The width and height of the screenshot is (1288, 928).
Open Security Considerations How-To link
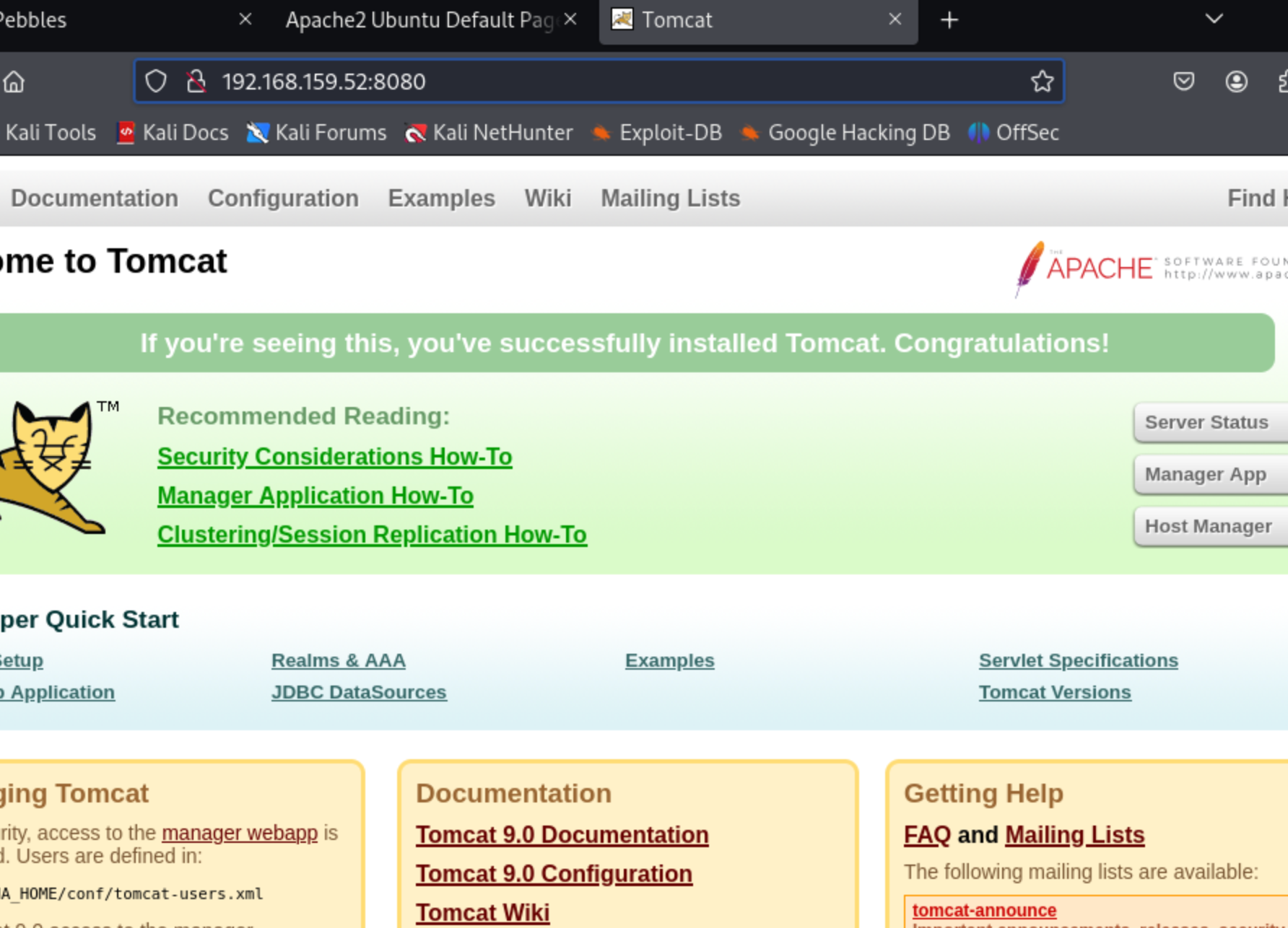pyautogui.click(x=335, y=457)
